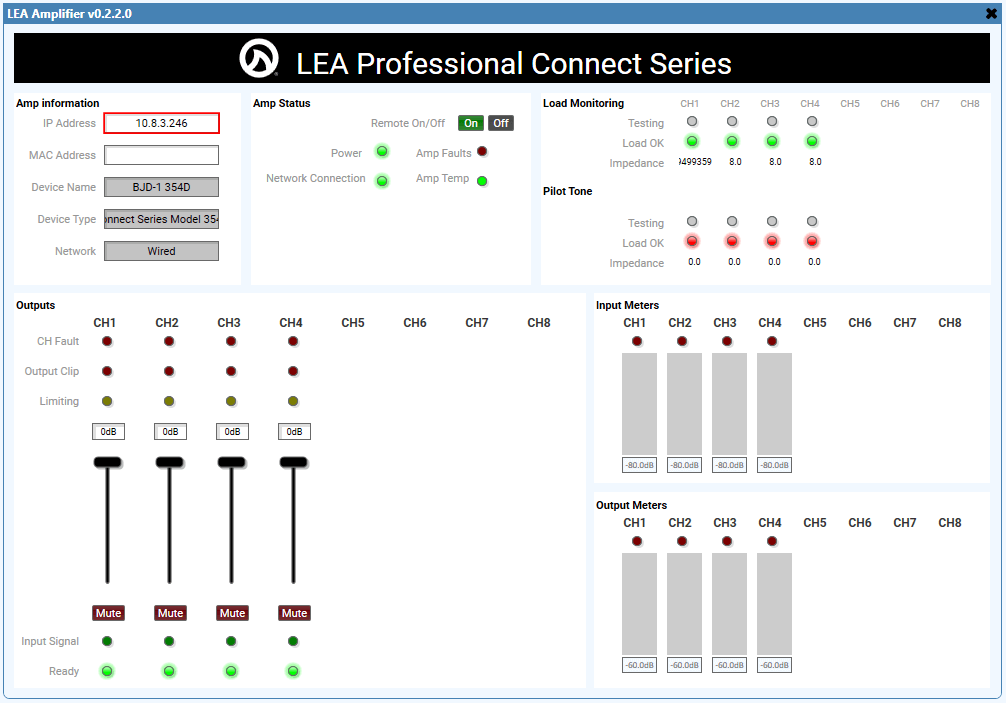Mute output channel CH1
This screenshot has width=1006, height=703.
(x=108, y=613)
